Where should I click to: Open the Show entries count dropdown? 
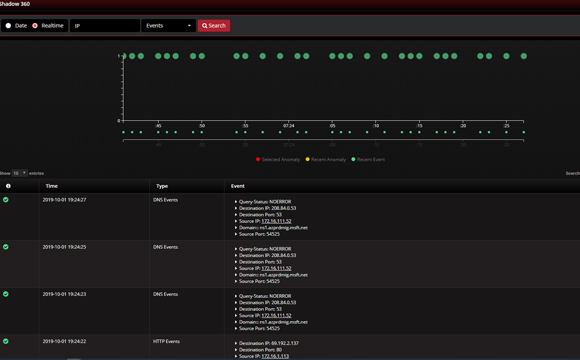[x=20, y=173]
